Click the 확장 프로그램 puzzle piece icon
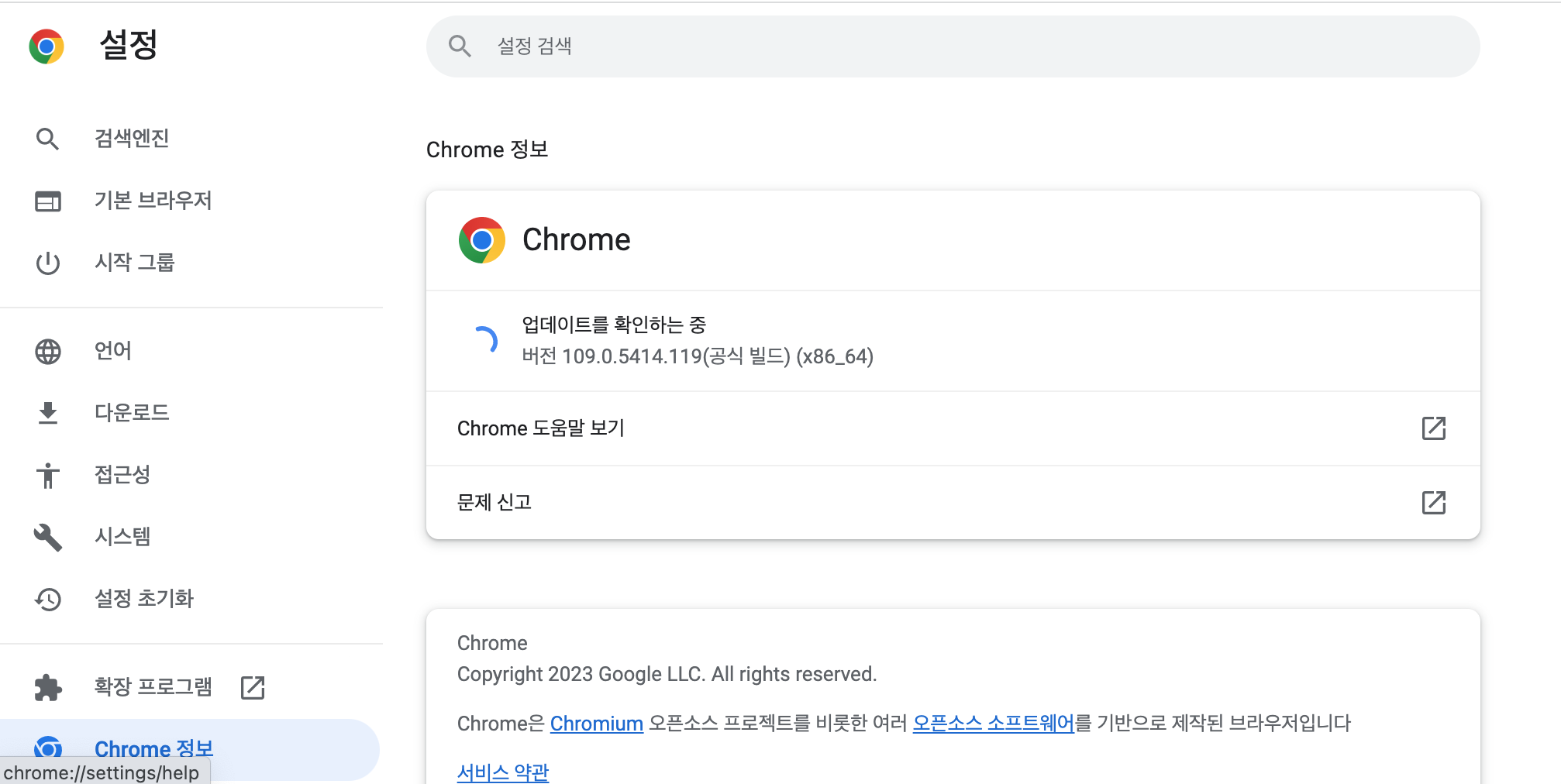The width and height of the screenshot is (1561, 784). tap(47, 688)
